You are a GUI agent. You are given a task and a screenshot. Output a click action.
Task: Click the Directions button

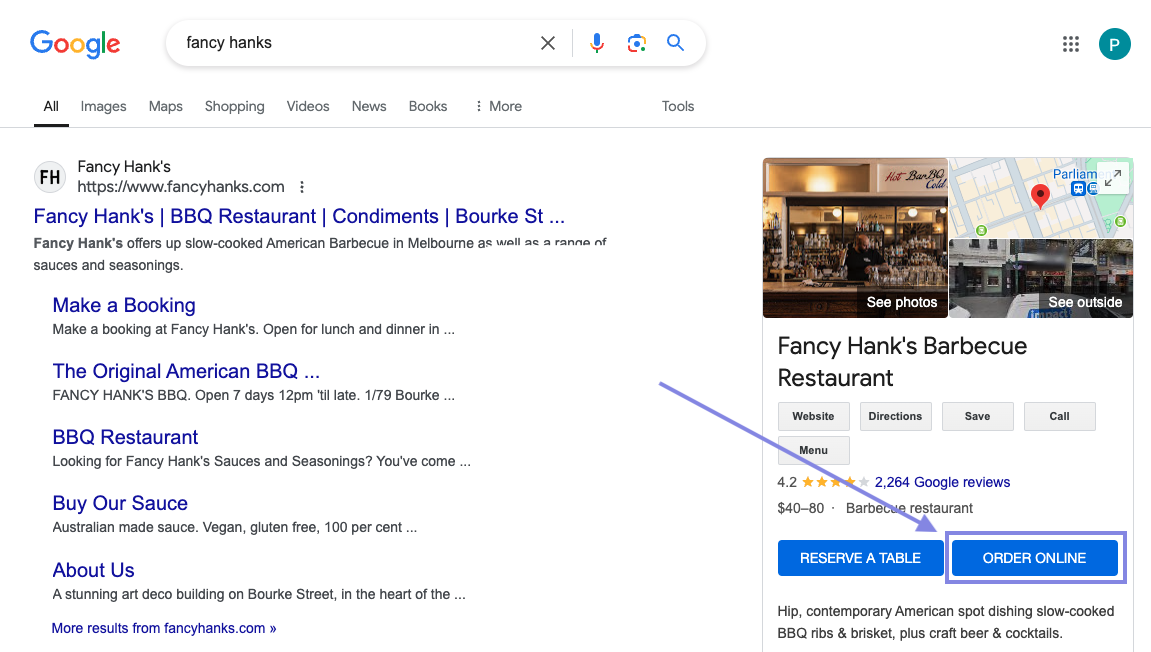coord(896,416)
